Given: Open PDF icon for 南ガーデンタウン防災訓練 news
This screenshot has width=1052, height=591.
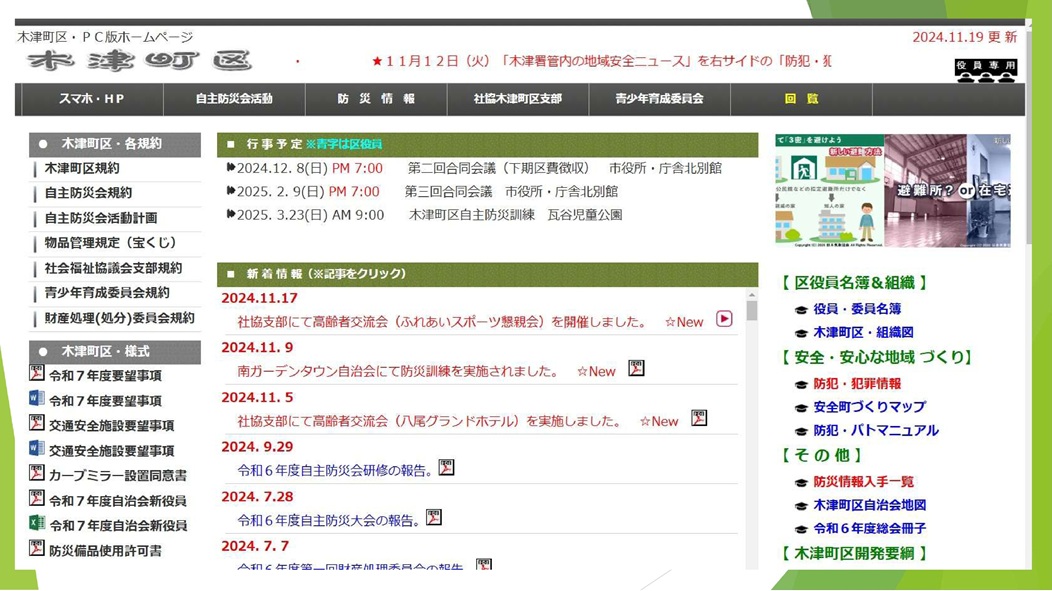Looking at the screenshot, I should [636, 369].
